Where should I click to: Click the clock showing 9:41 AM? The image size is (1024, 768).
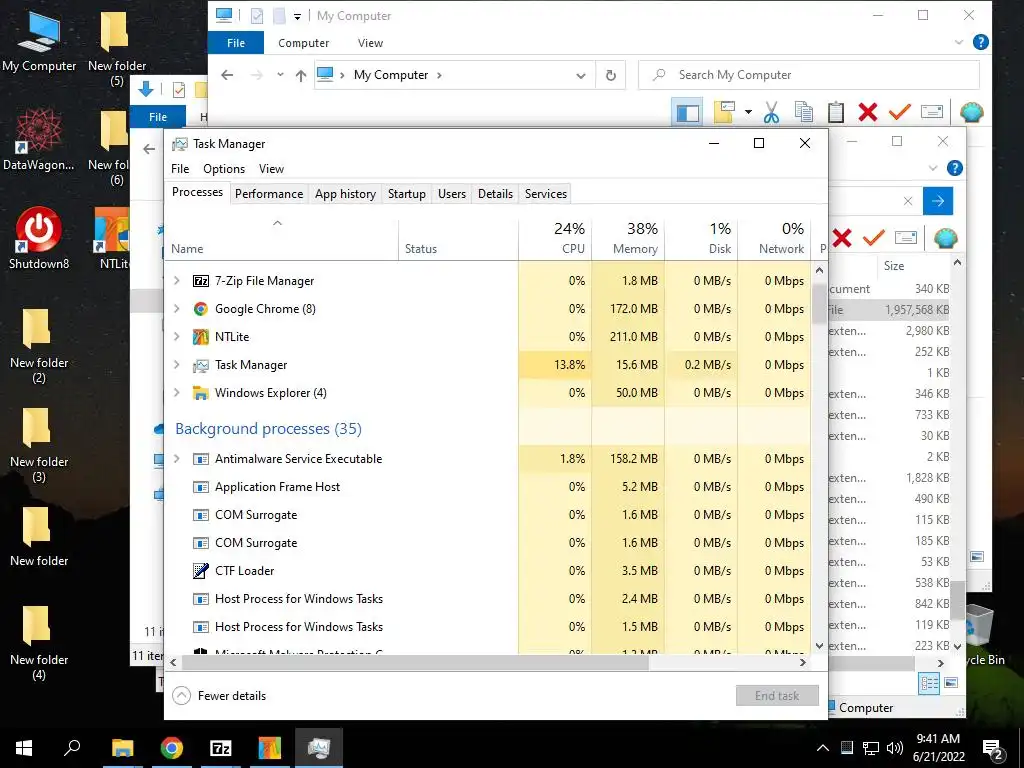coord(938,739)
